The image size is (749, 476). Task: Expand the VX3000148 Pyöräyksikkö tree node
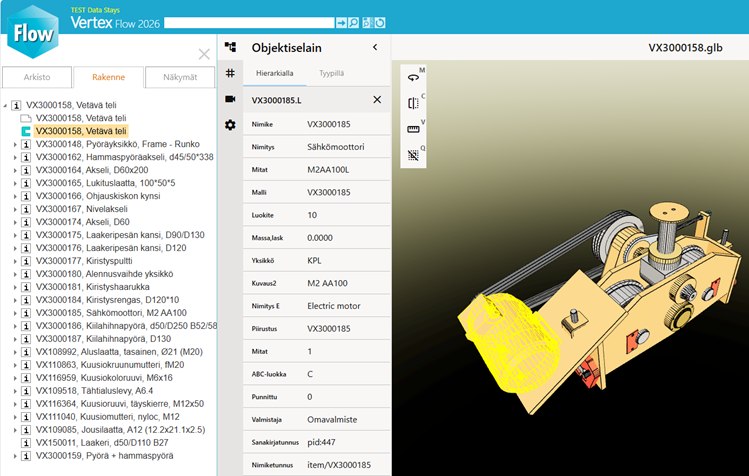tap(15, 144)
